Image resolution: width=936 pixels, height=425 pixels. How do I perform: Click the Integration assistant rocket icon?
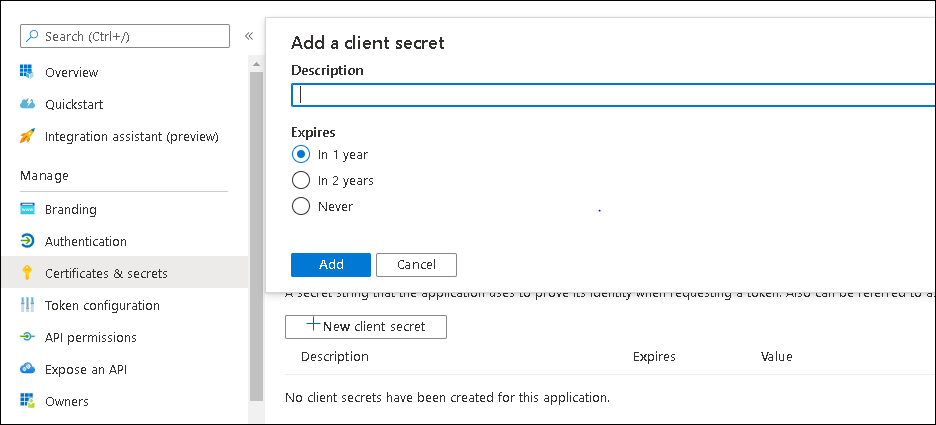(27, 136)
